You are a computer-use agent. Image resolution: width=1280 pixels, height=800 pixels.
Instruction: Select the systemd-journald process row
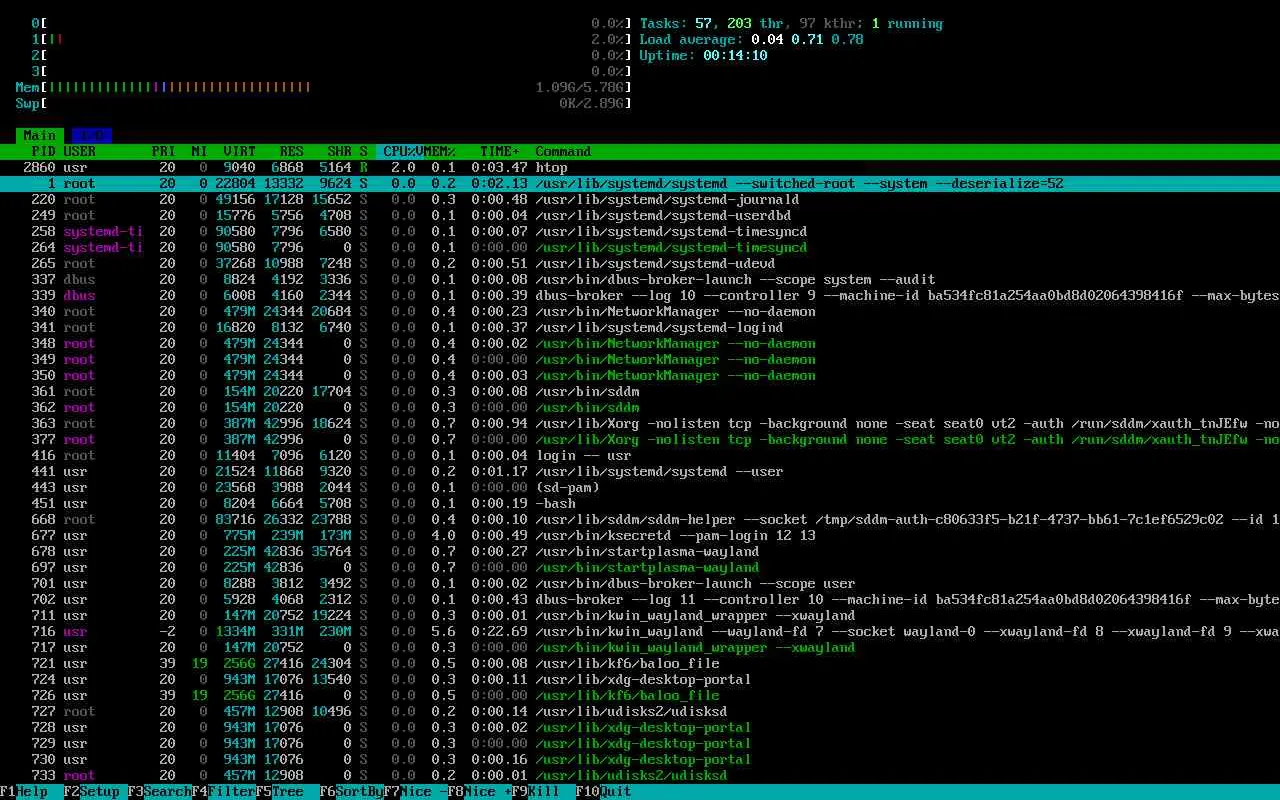click(x=640, y=199)
